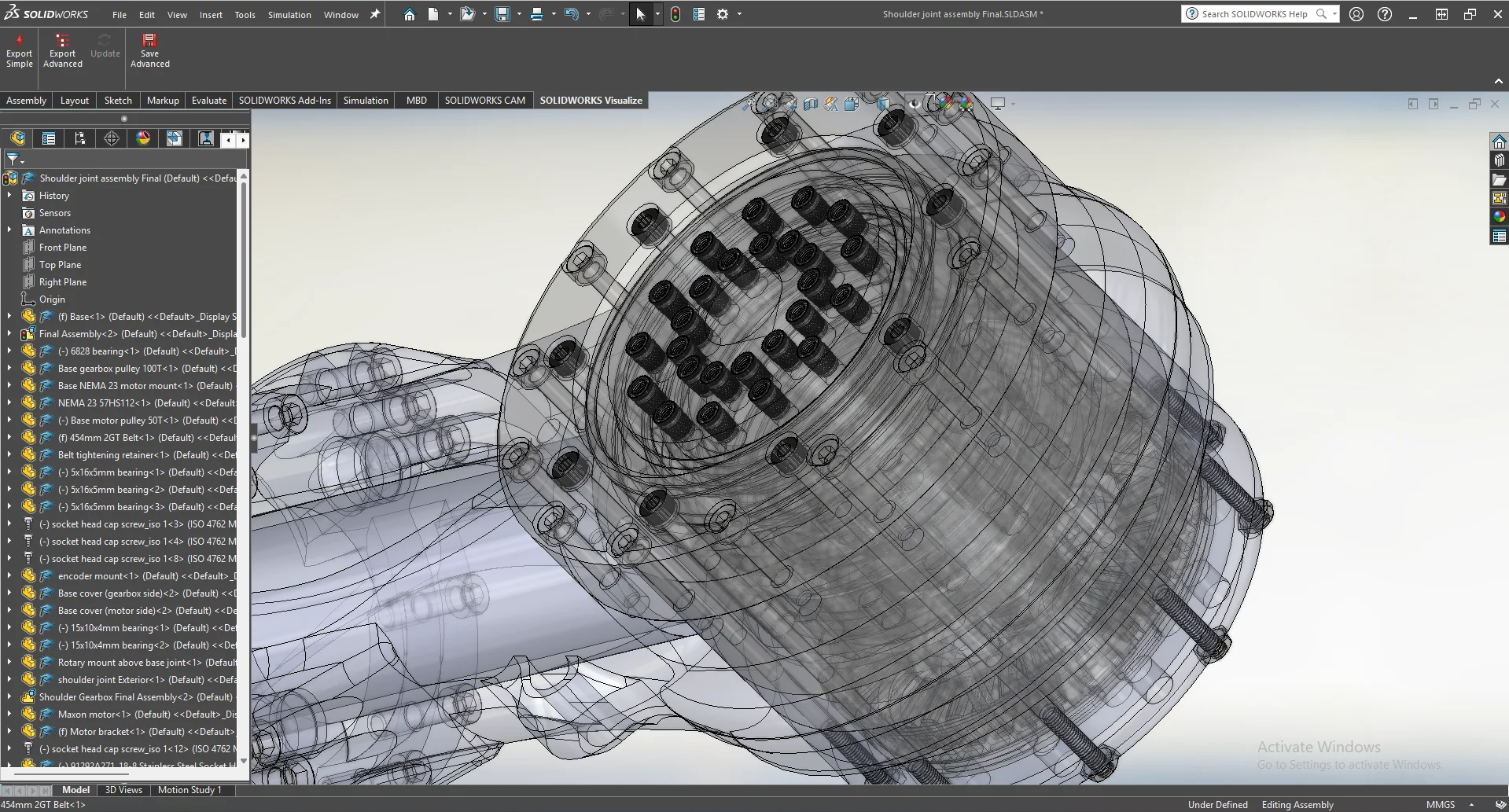Screen dimensions: 1509x812
Task: Expand the History tree node
Action: (x=9, y=195)
